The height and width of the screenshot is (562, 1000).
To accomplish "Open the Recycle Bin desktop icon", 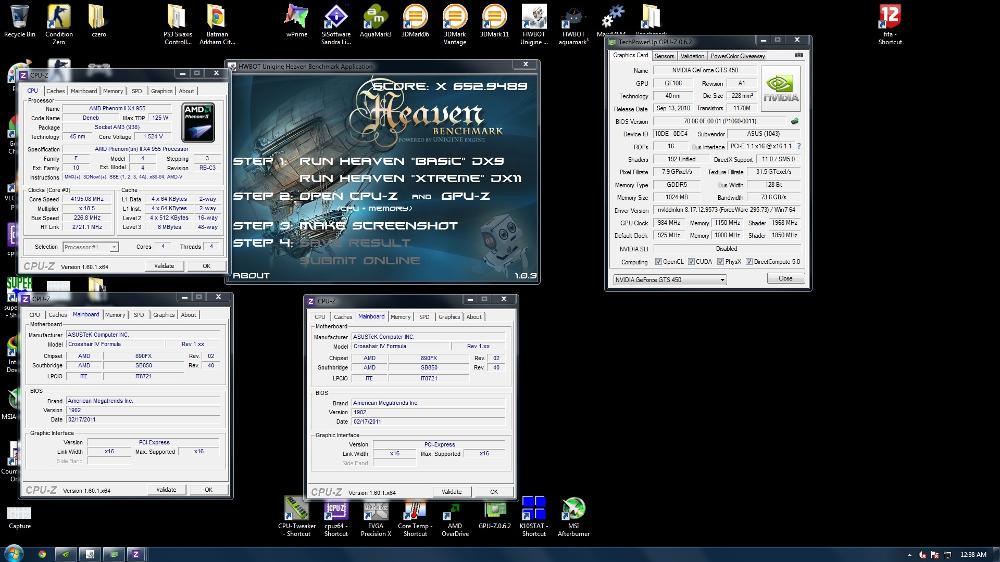I will [x=19, y=22].
